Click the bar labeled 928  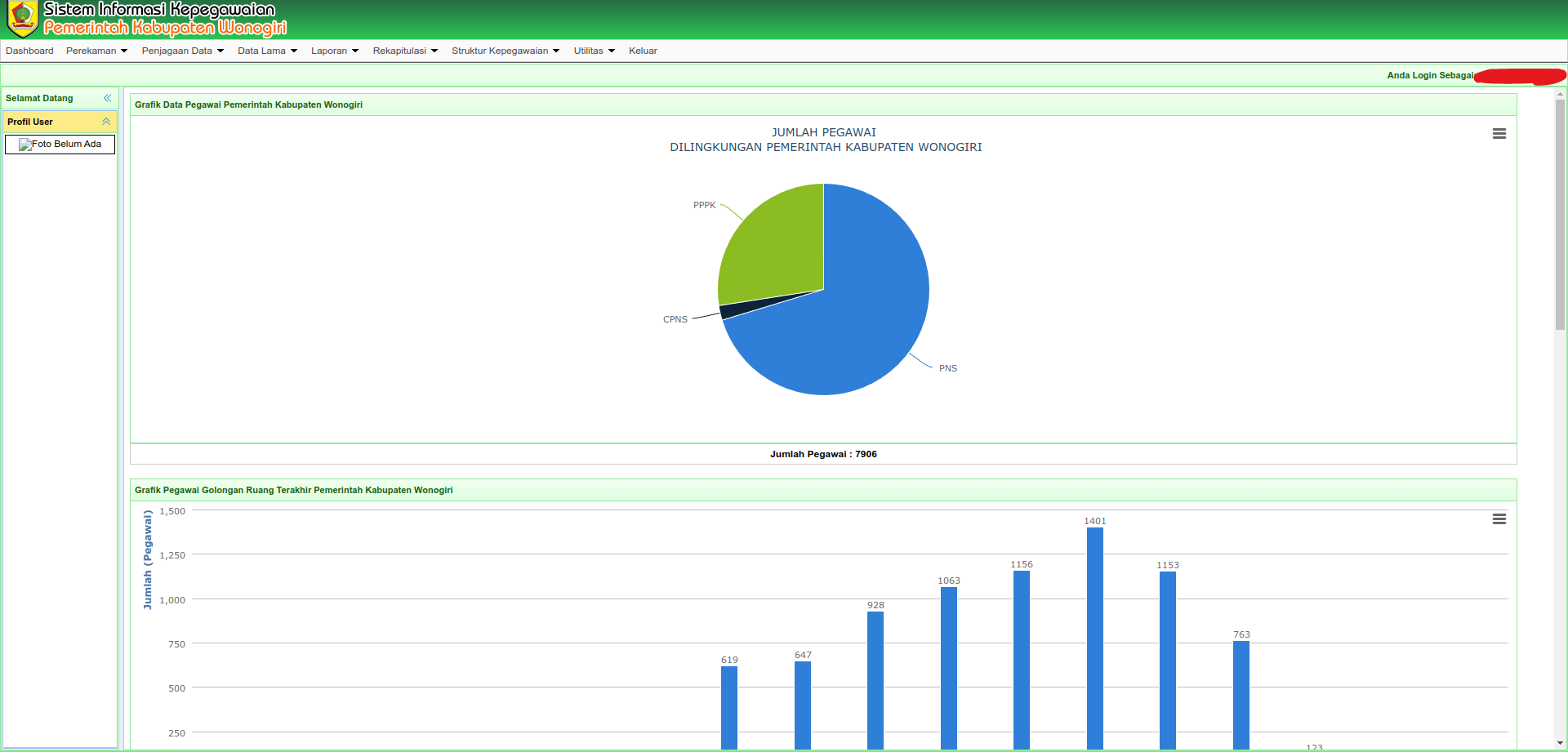click(875, 680)
